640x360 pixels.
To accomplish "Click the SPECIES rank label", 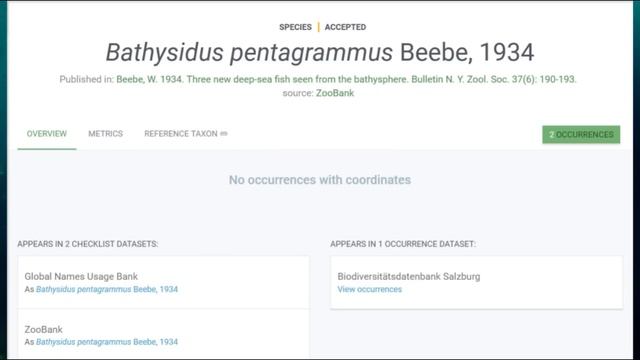I will coord(295,27).
